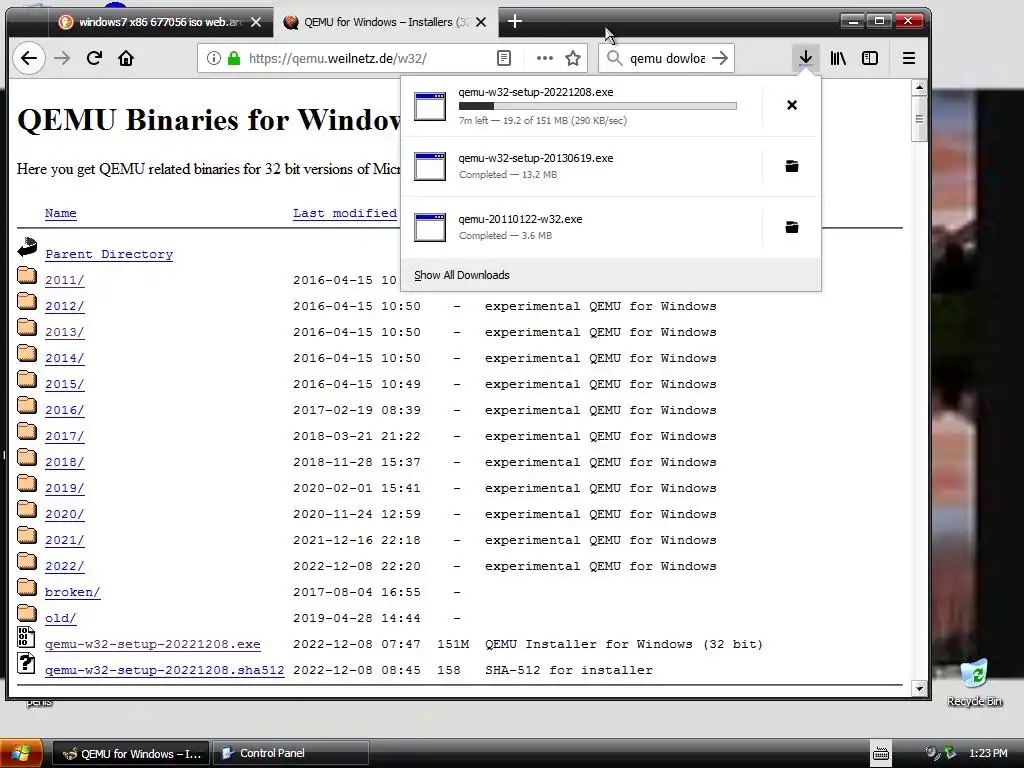Screen dimensions: 1024x768
Task: Select the completed qemu-w32-setup-20130619.exe download entry
Action: pyautogui.click(x=581, y=166)
